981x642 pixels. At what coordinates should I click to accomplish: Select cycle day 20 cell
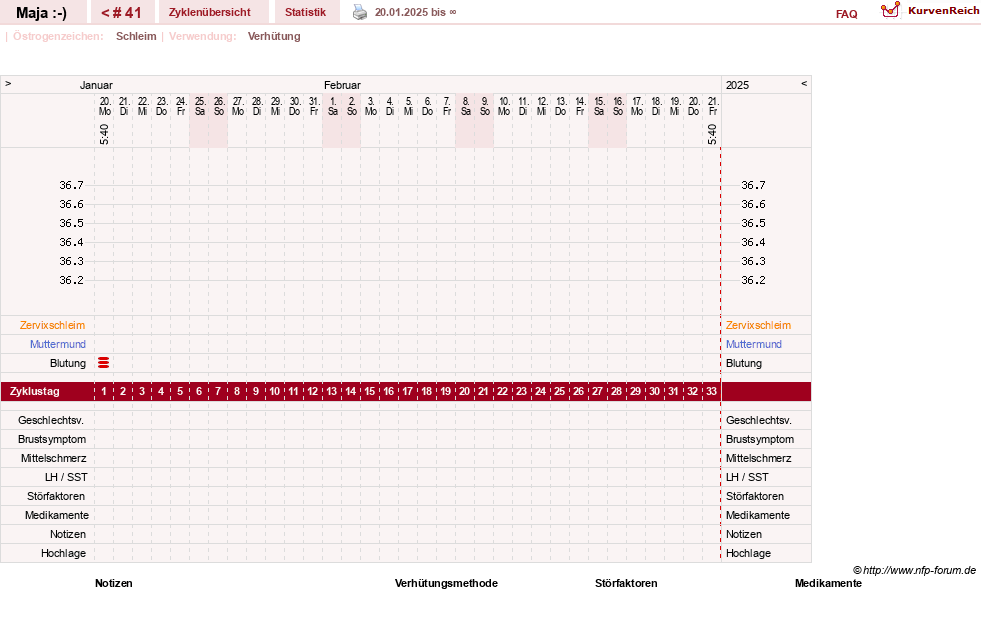[x=464, y=392]
